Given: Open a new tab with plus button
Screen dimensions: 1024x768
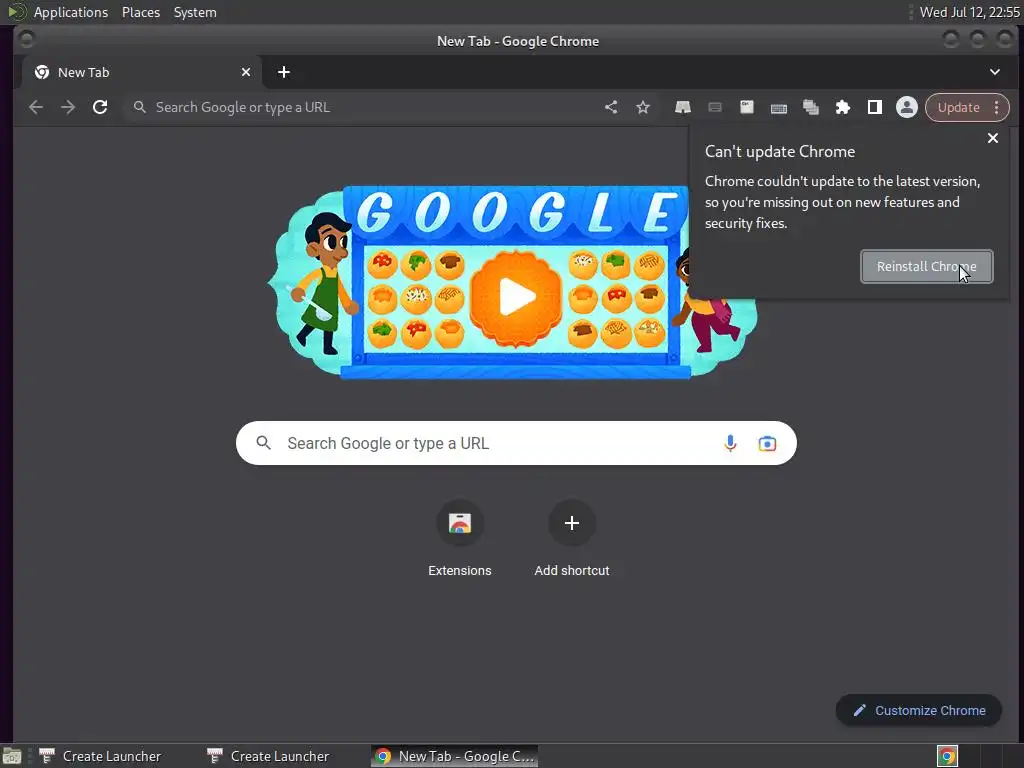Looking at the screenshot, I should pos(283,72).
